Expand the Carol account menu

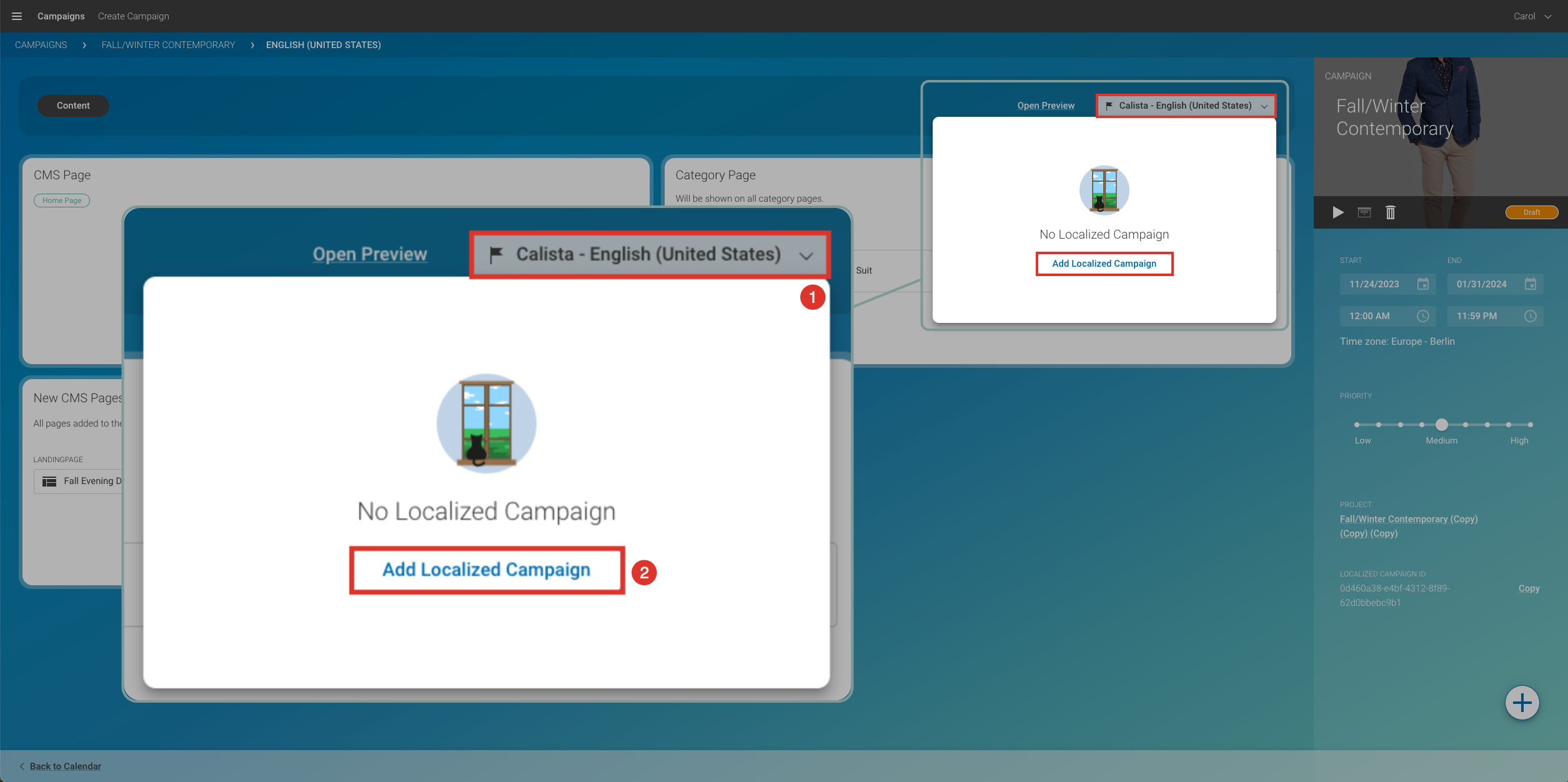click(x=1532, y=16)
